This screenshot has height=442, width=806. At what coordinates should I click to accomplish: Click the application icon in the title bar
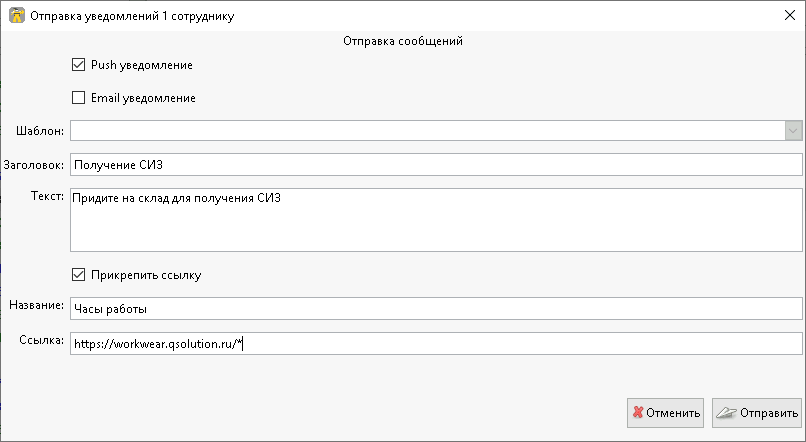coord(16,16)
